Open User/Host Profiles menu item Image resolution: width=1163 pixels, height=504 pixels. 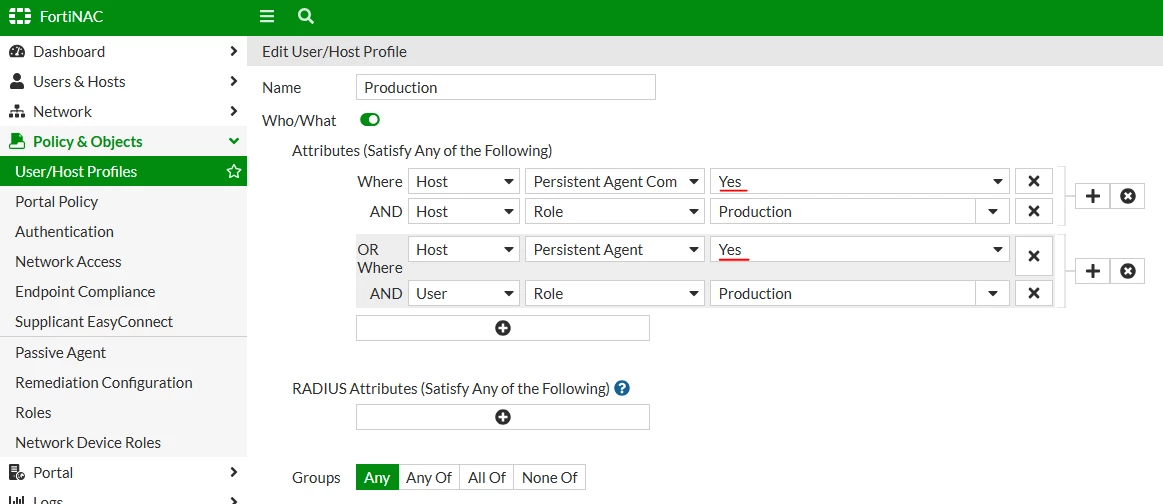123,172
